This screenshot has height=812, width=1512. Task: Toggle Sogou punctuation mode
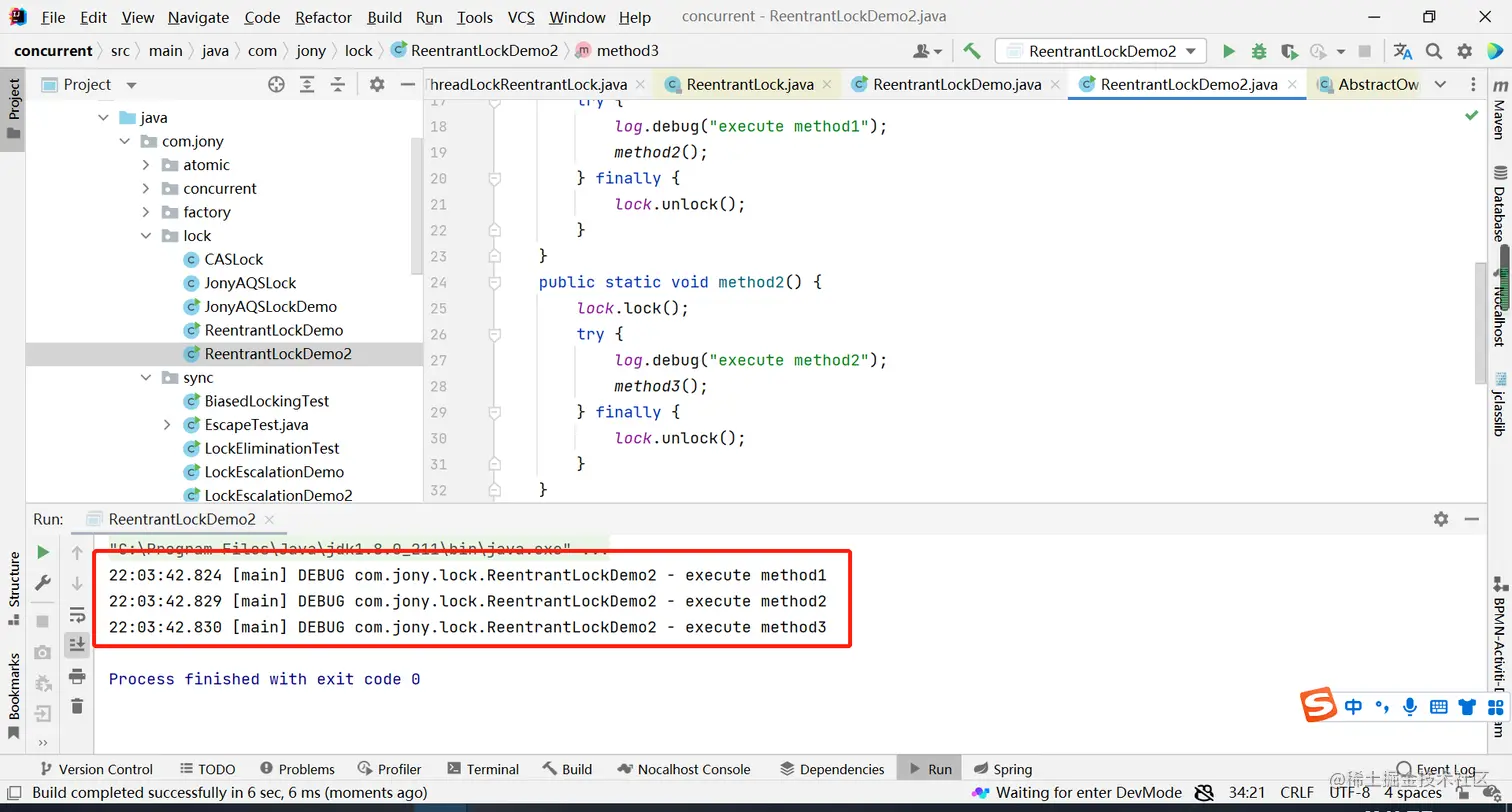(x=1382, y=707)
